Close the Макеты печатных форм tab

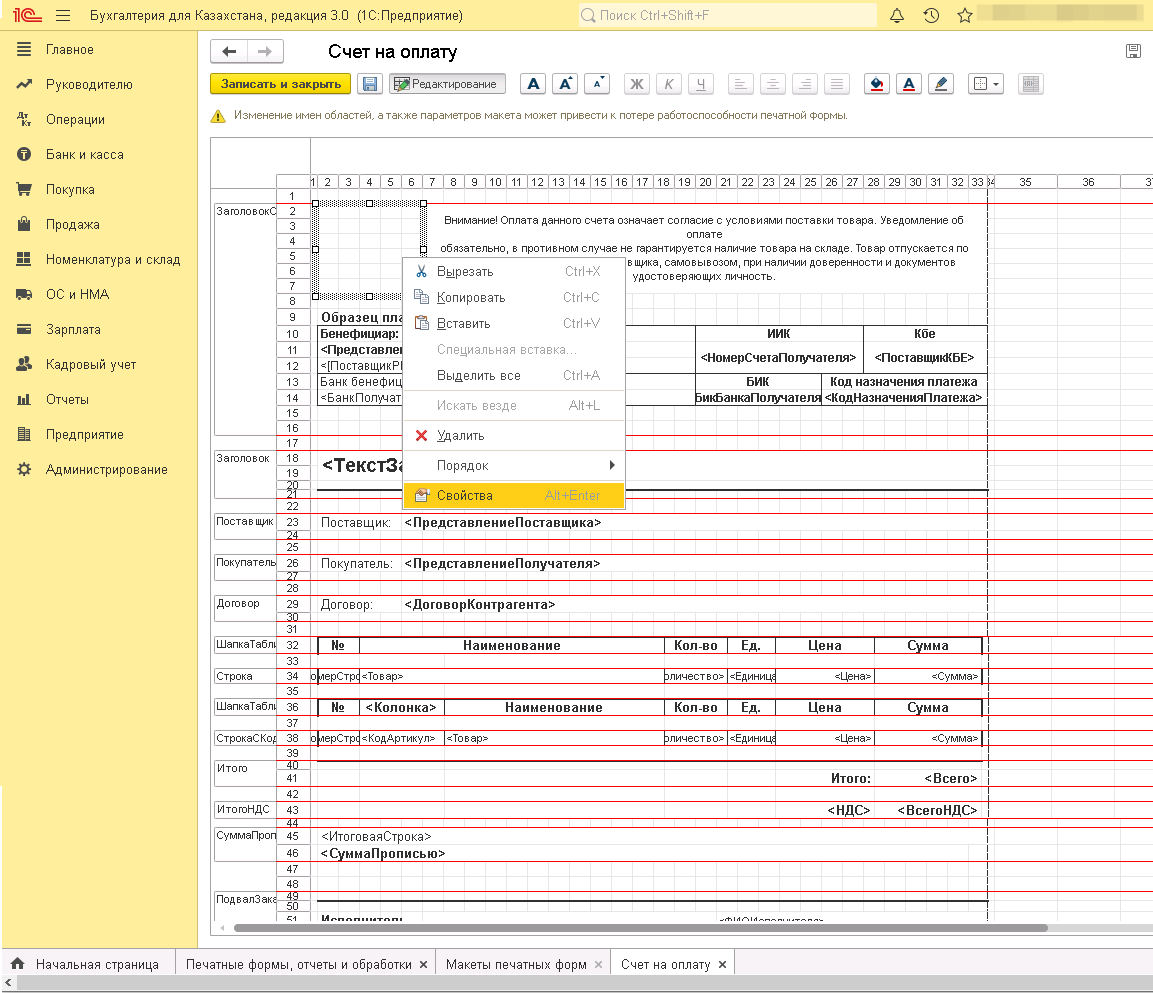599,964
